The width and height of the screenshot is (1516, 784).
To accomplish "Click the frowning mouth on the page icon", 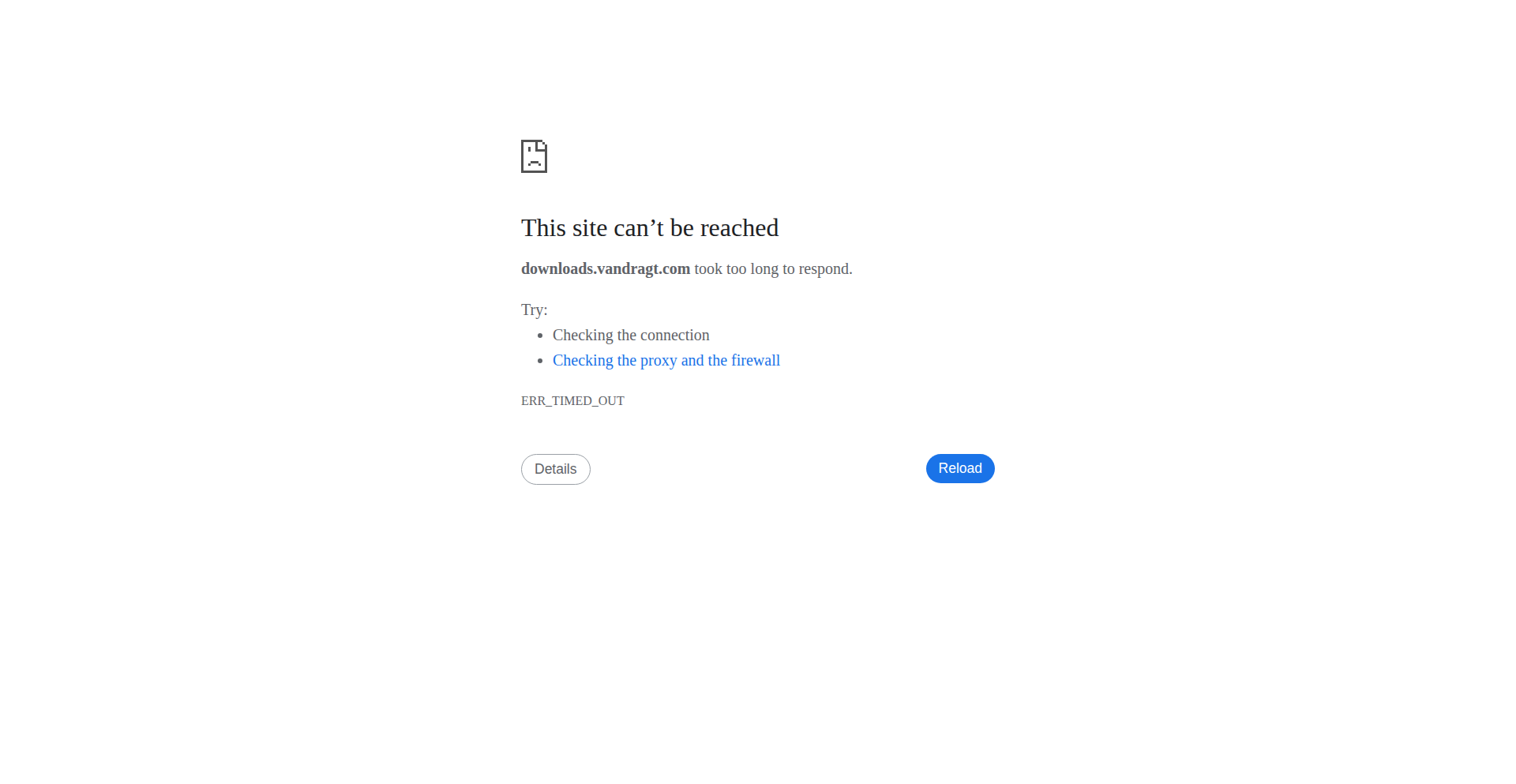I will [534, 163].
